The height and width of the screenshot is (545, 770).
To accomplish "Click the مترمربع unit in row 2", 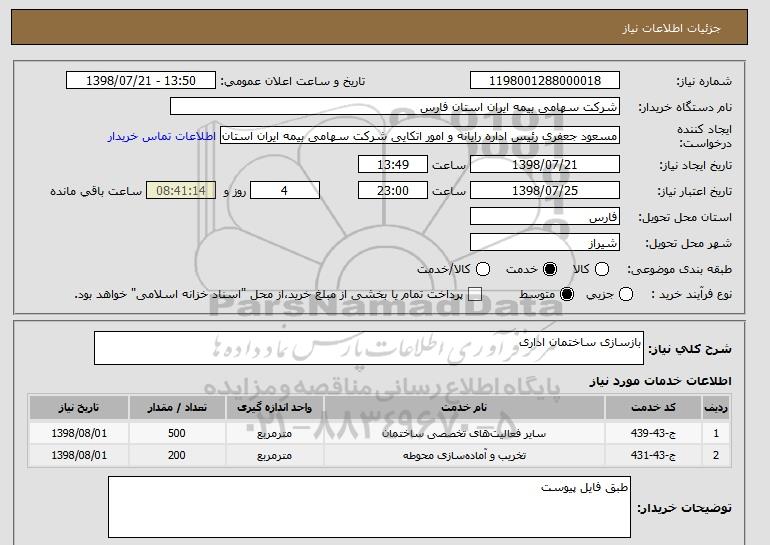I will pyautogui.click(x=275, y=456).
